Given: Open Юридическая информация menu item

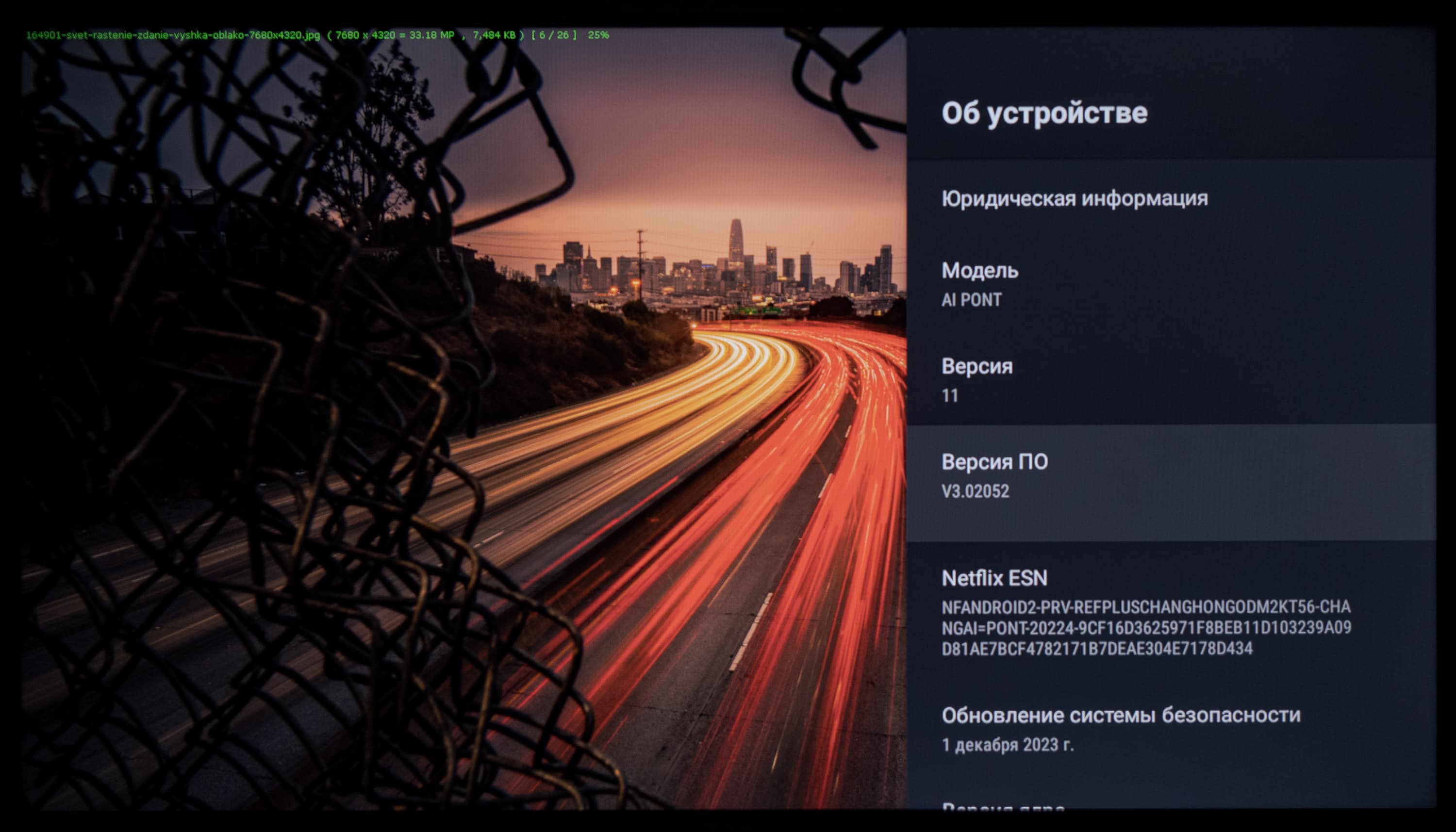Looking at the screenshot, I should pyautogui.click(x=1074, y=198).
